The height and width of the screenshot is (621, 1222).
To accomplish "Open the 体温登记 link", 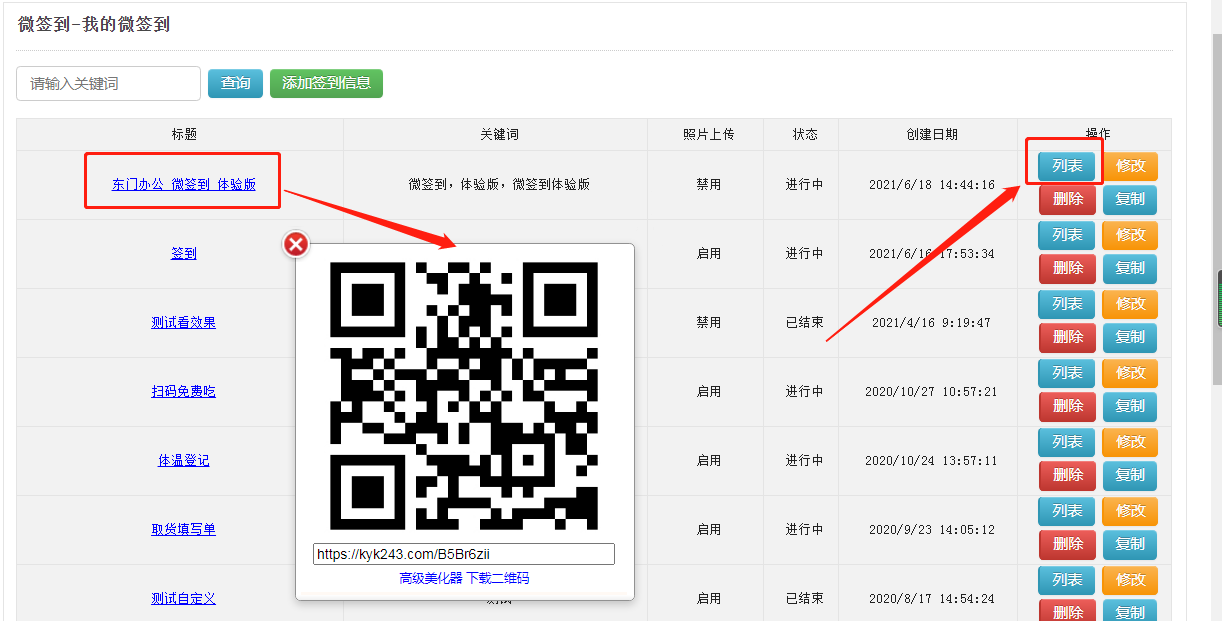I will [x=183, y=460].
